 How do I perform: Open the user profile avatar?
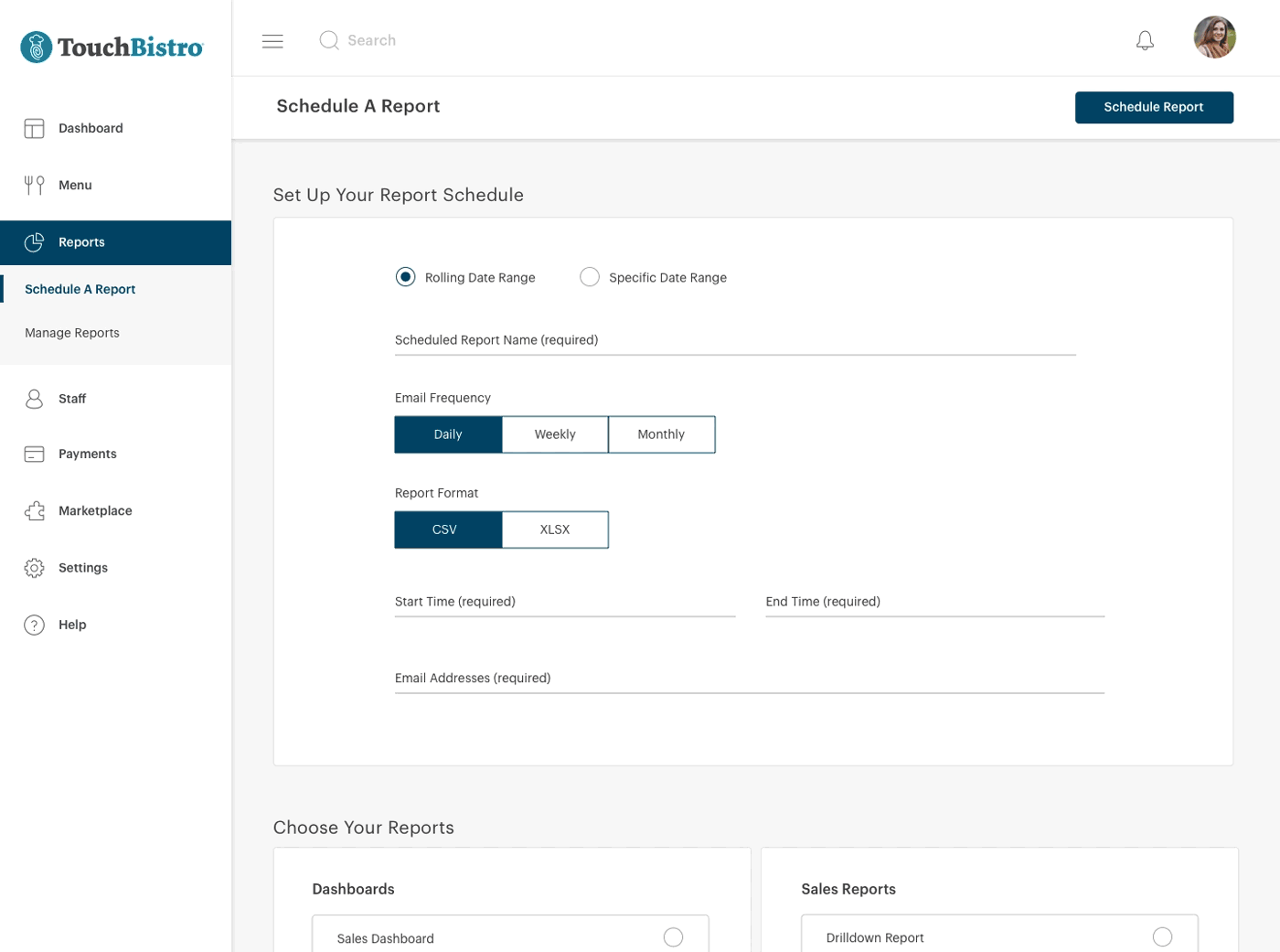click(x=1214, y=37)
